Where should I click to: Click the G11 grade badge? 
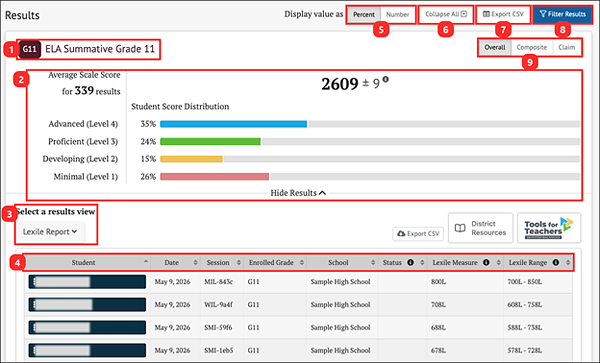tap(29, 49)
